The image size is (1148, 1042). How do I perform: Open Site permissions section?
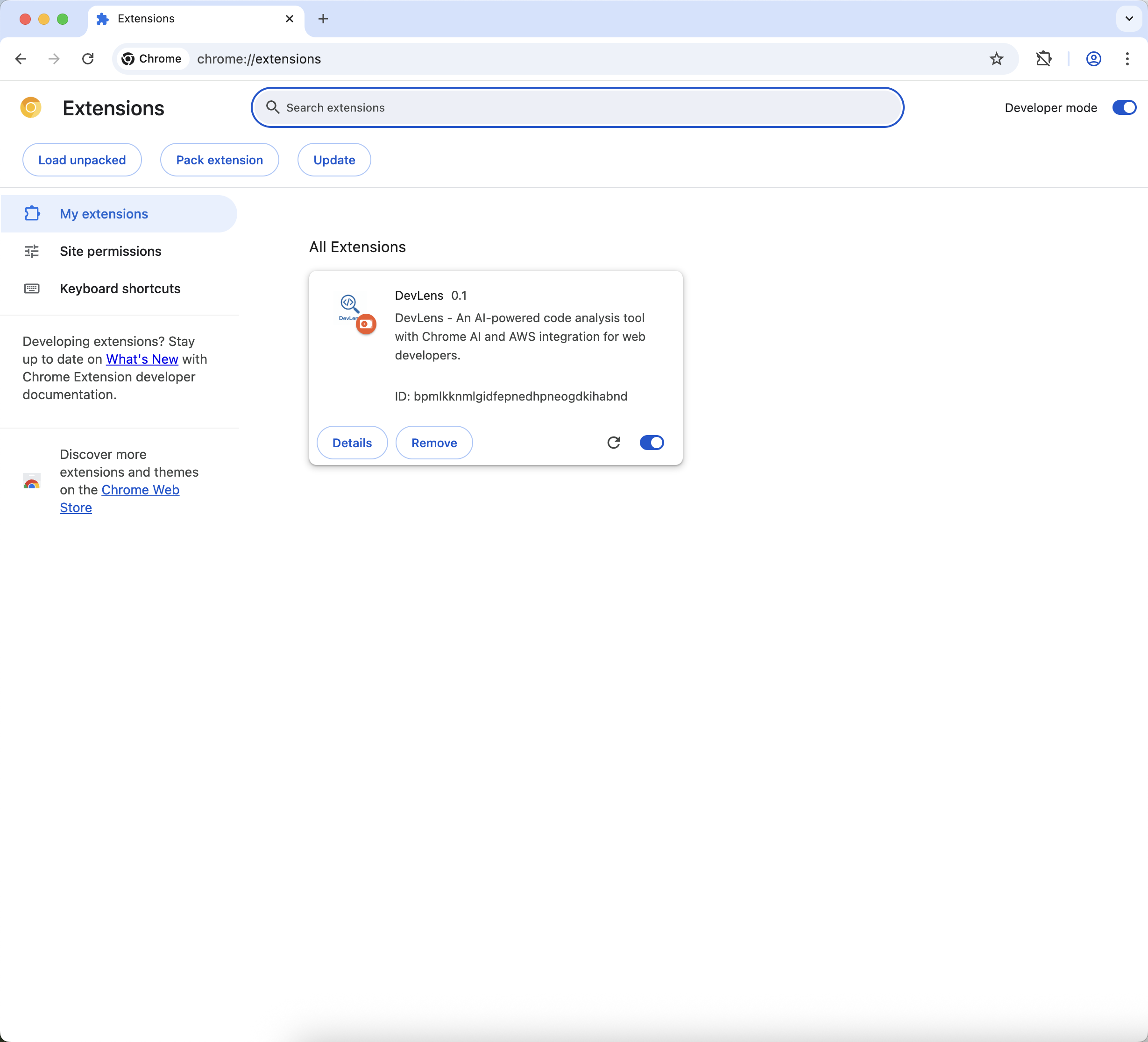click(111, 251)
